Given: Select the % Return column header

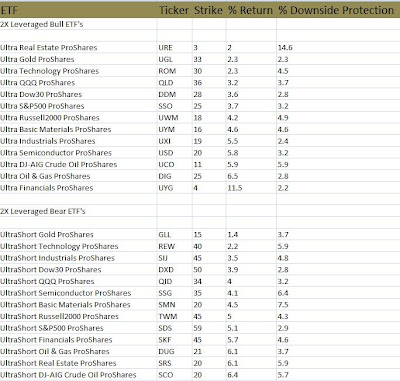Looking at the screenshot, I should point(250,10).
